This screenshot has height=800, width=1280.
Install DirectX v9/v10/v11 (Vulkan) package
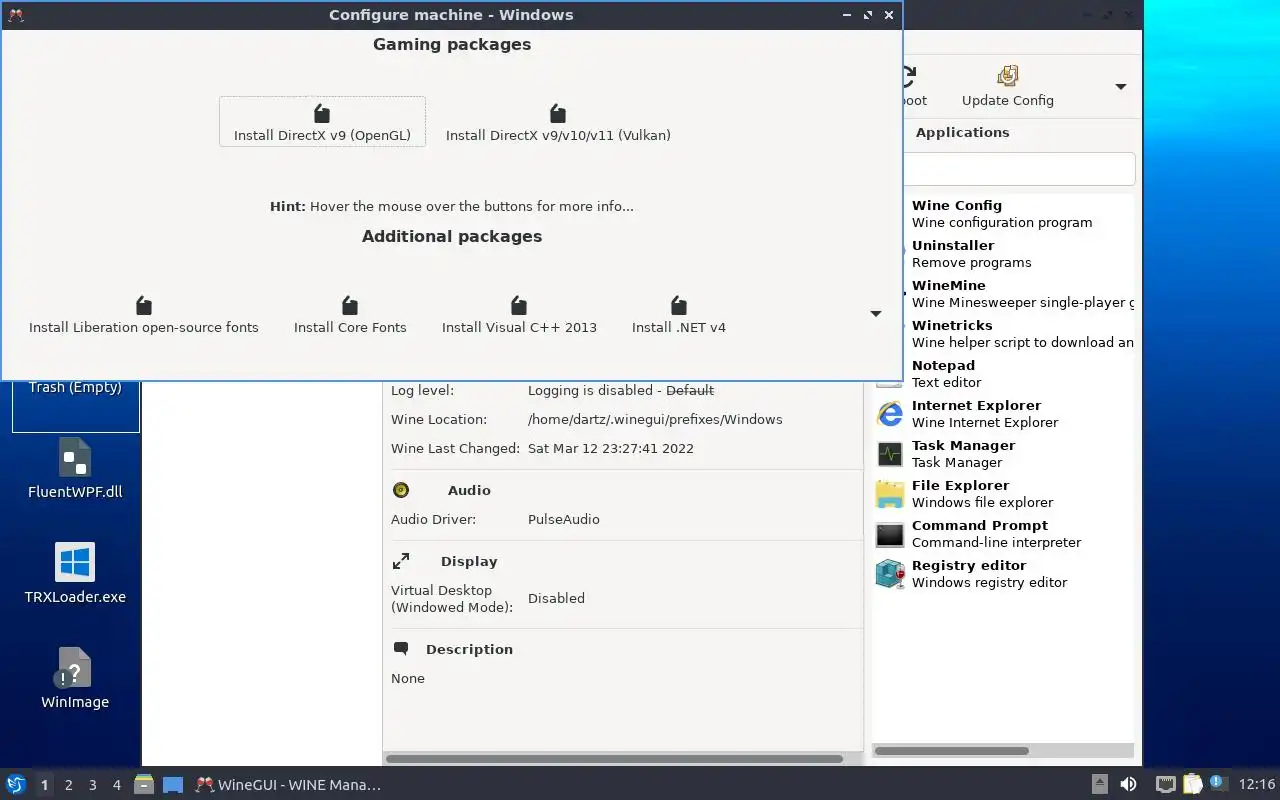click(558, 122)
